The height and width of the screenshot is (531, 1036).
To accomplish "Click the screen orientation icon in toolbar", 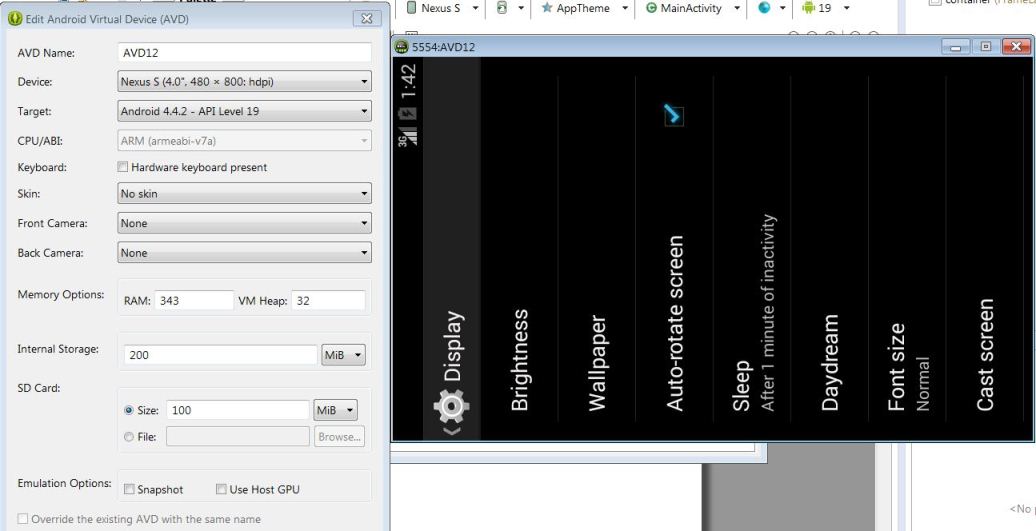I will [503, 8].
